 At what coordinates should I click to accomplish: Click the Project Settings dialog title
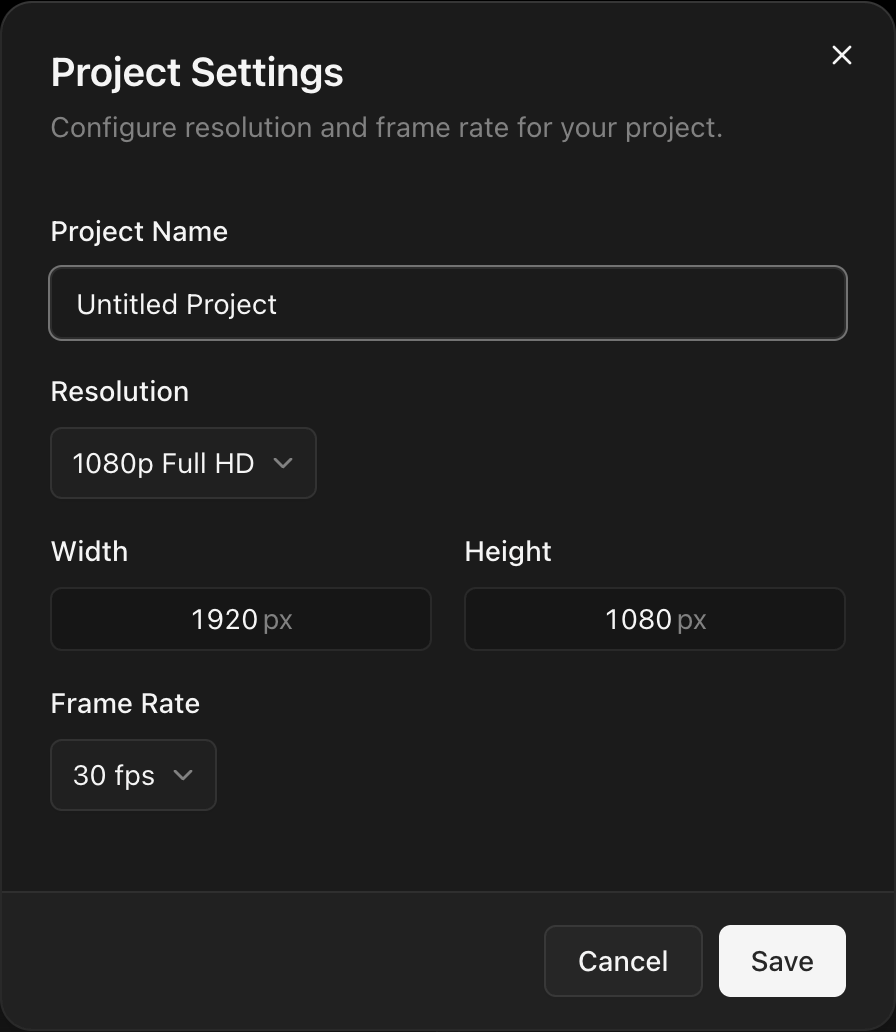pos(197,72)
